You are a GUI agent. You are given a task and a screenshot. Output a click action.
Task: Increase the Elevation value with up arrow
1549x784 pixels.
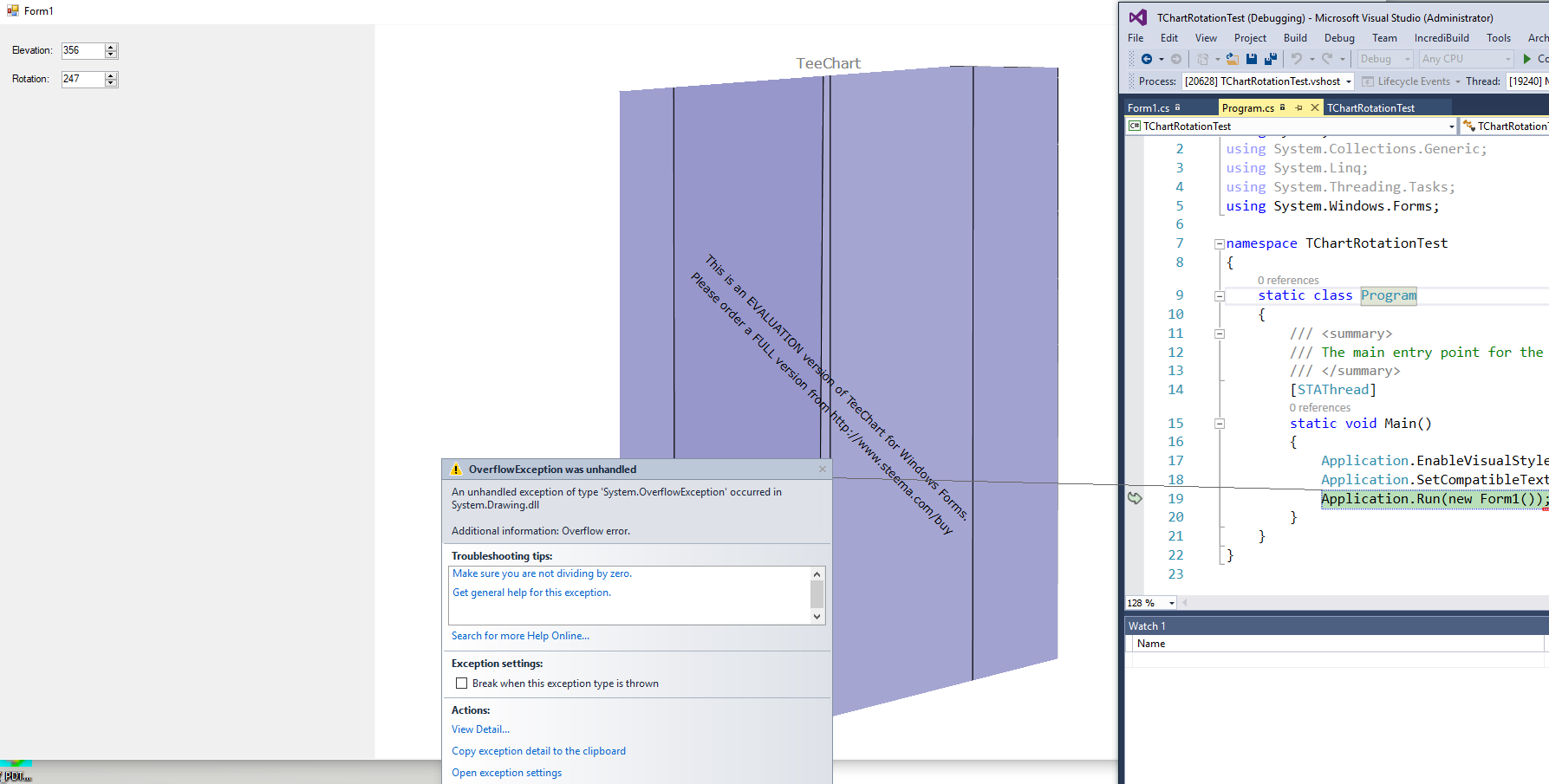pos(111,47)
